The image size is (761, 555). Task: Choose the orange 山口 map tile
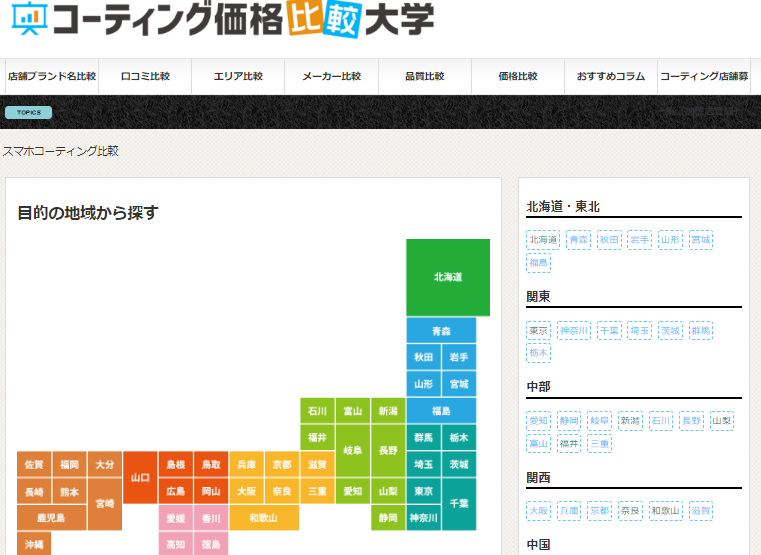tap(140, 478)
